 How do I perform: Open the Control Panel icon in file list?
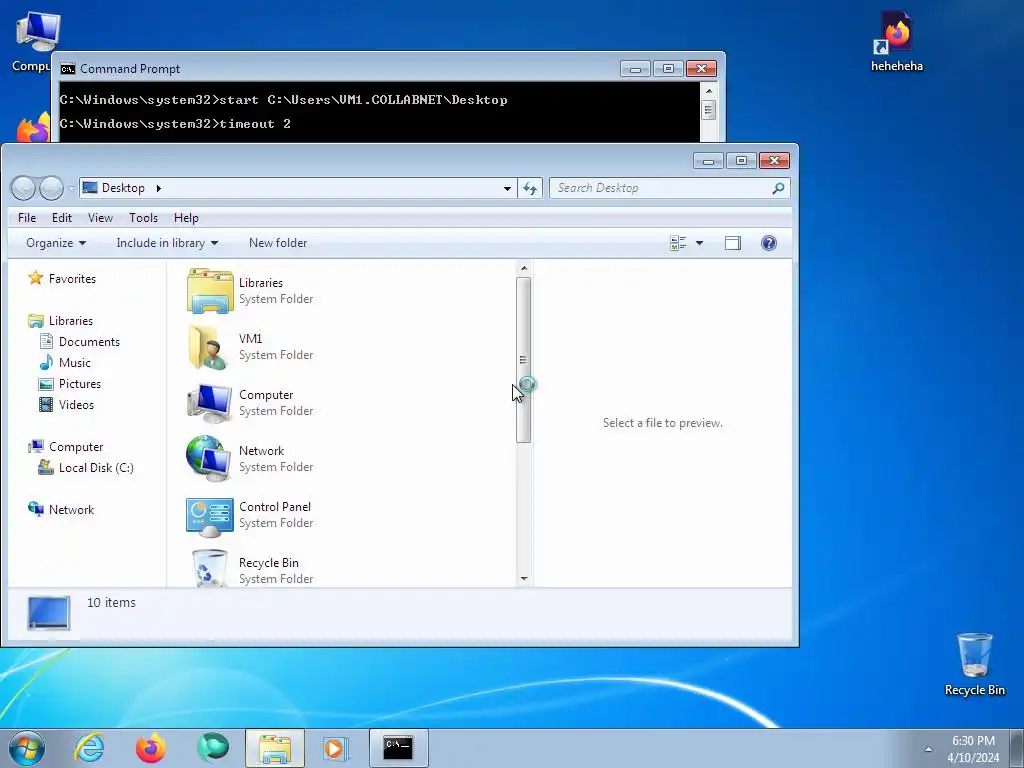210,516
